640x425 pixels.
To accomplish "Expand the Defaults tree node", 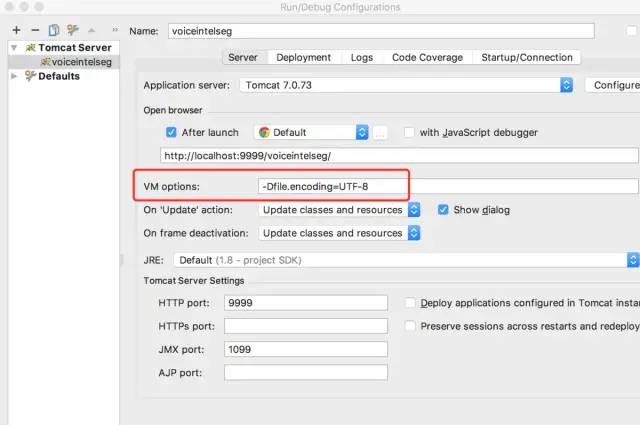I will [x=14, y=76].
